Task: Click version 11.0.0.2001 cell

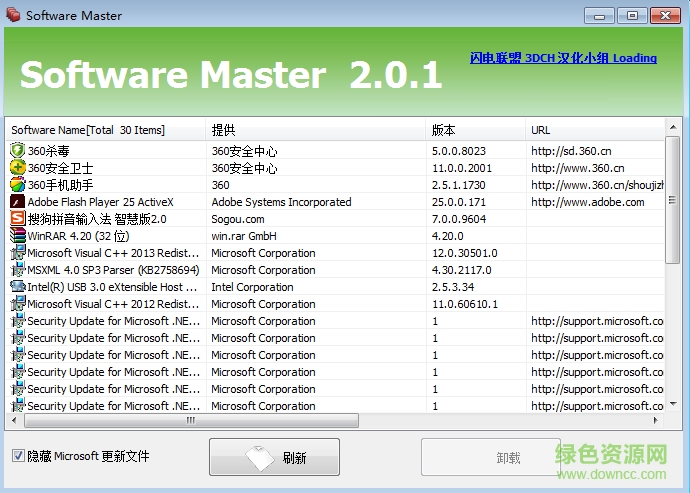Action: click(462, 168)
